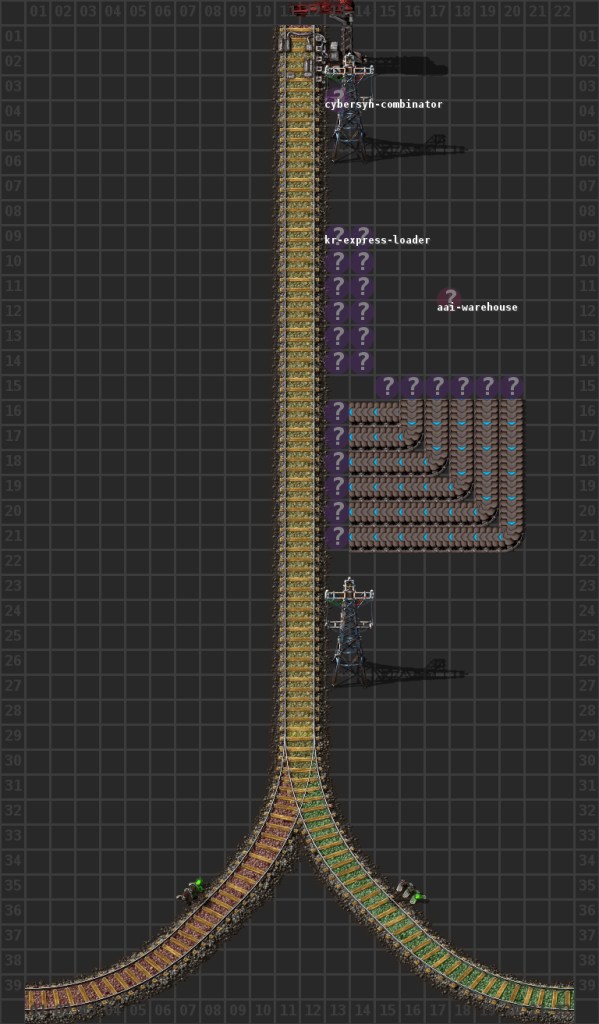The width and height of the screenshot is (599, 1024).
Task: Click the kr-express-loader text label
Action: click(378, 240)
